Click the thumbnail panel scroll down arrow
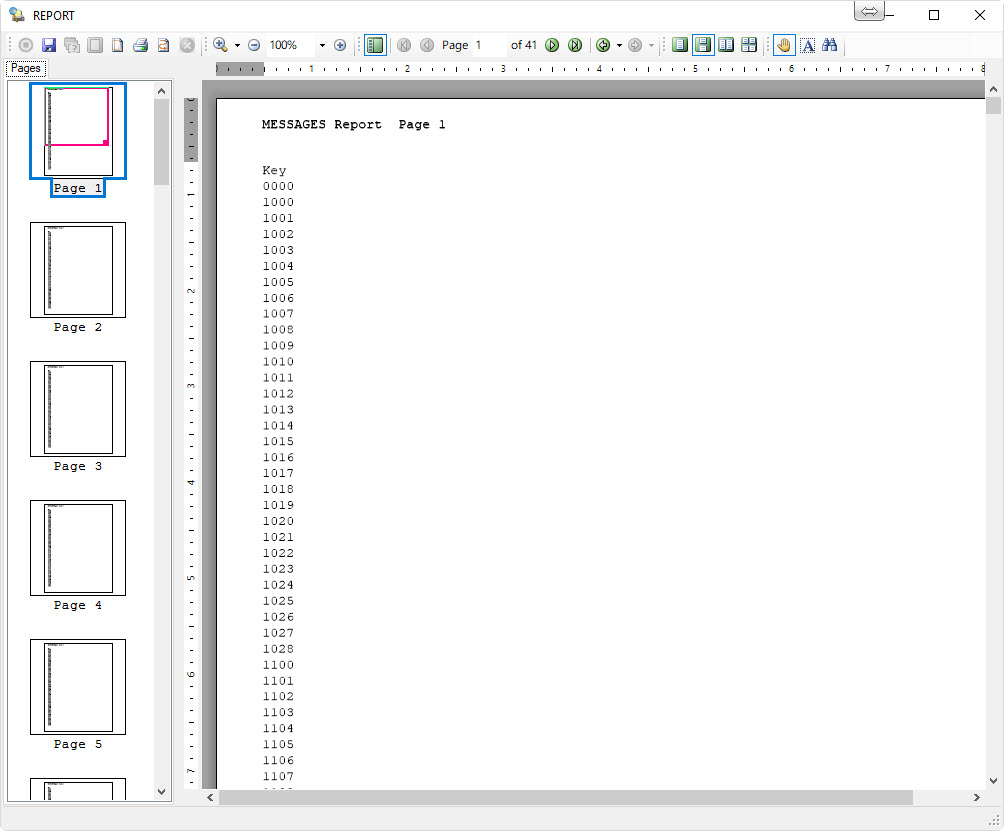The width and height of the screenshot is (1004, 831). [x=161, y=792]
